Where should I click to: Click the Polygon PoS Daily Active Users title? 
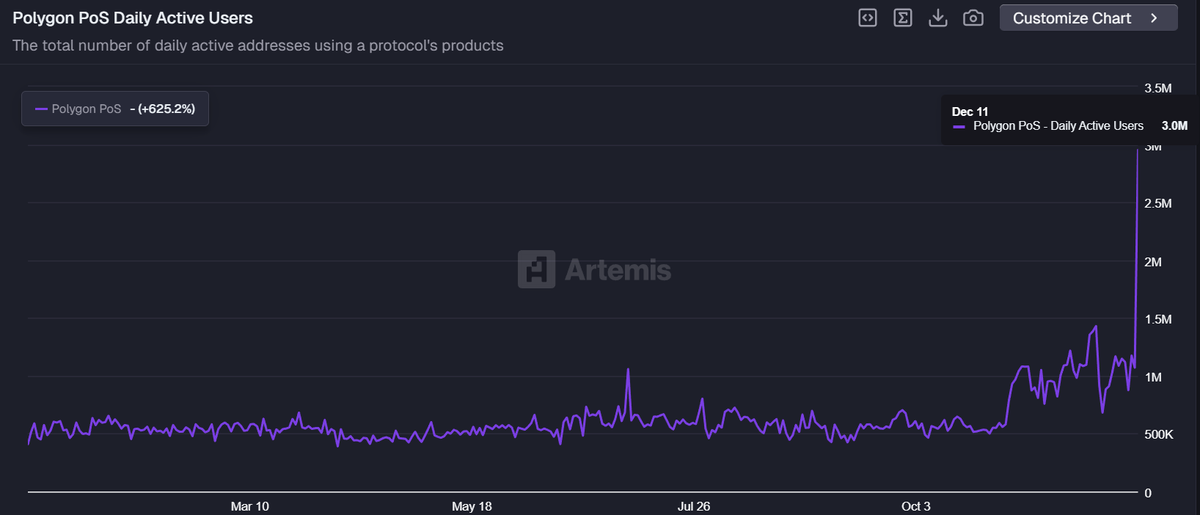[132, 18]
